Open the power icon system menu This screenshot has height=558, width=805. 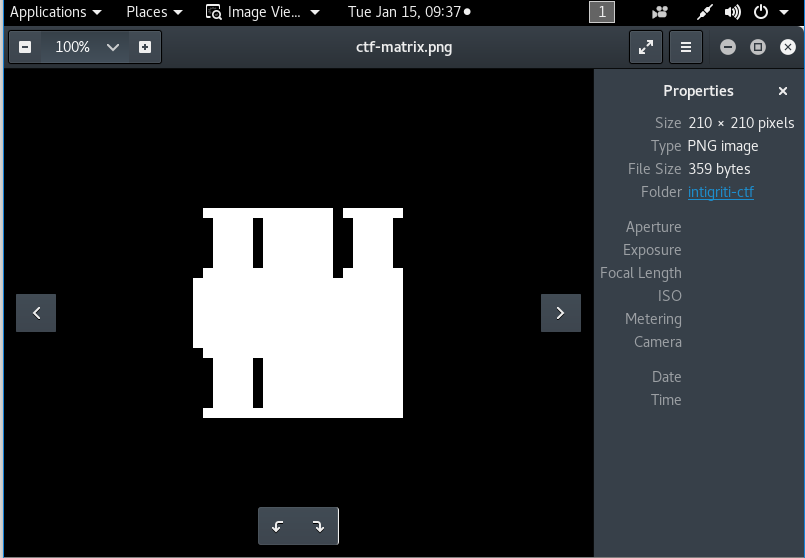(x=760, y=12)
